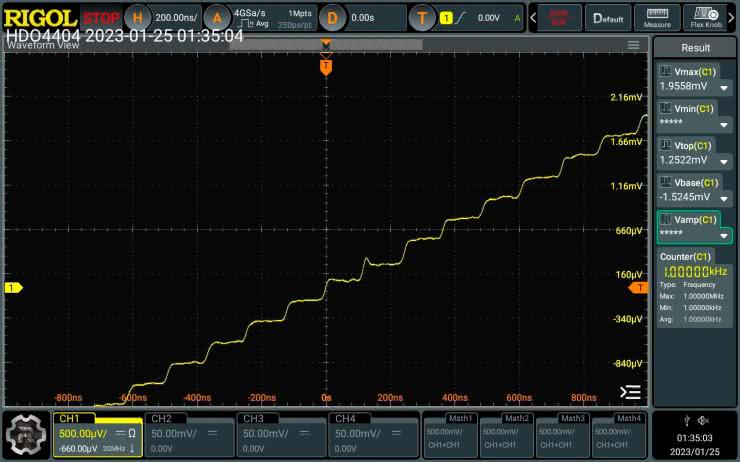Click the orange trigger level marker on right edge

[x=638, y=288]
